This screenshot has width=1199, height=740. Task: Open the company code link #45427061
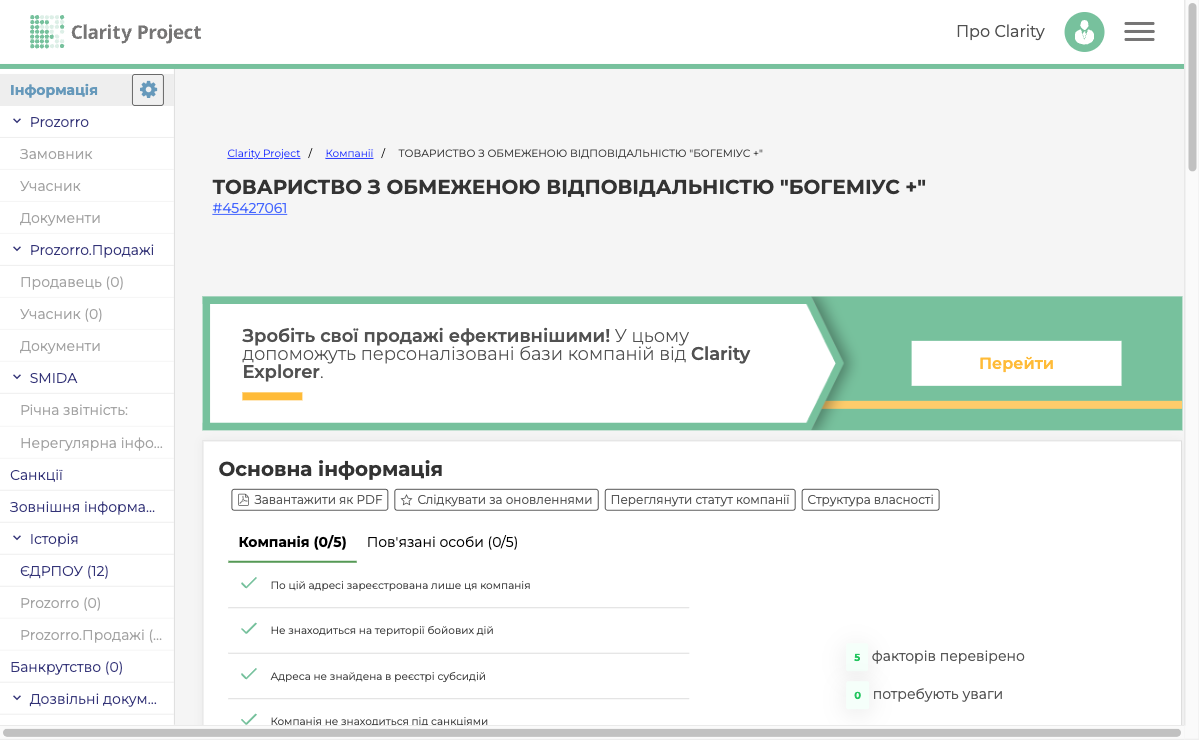click(248, 208)
